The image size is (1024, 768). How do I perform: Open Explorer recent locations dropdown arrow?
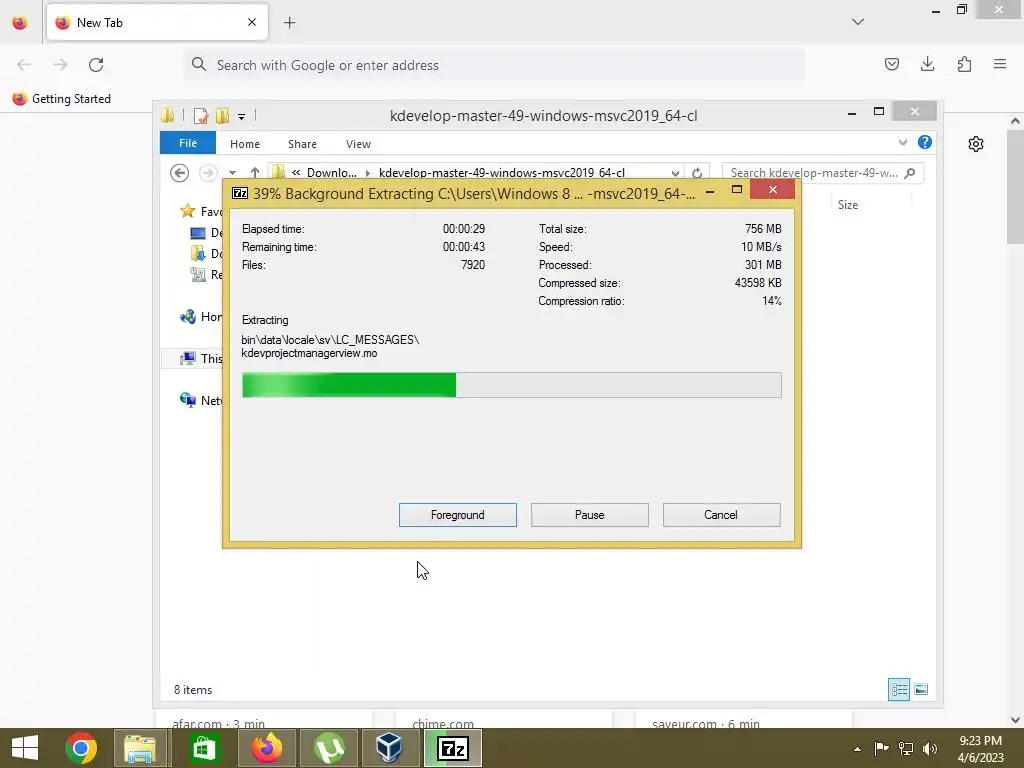232,173
